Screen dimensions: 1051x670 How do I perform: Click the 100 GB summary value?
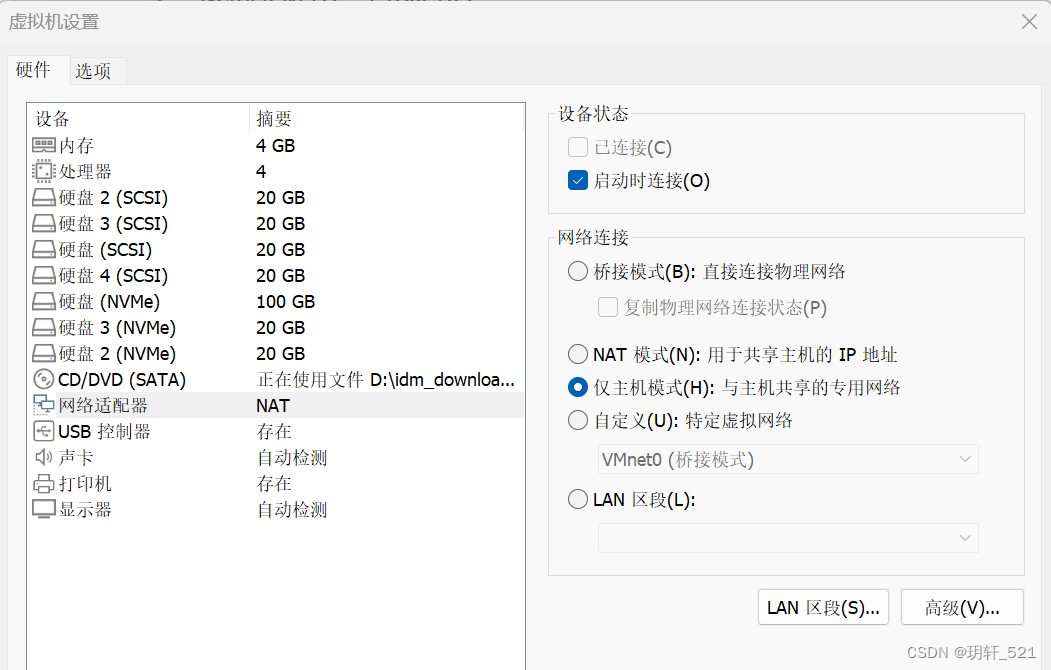pyautogui.click(x=286, y=302)
